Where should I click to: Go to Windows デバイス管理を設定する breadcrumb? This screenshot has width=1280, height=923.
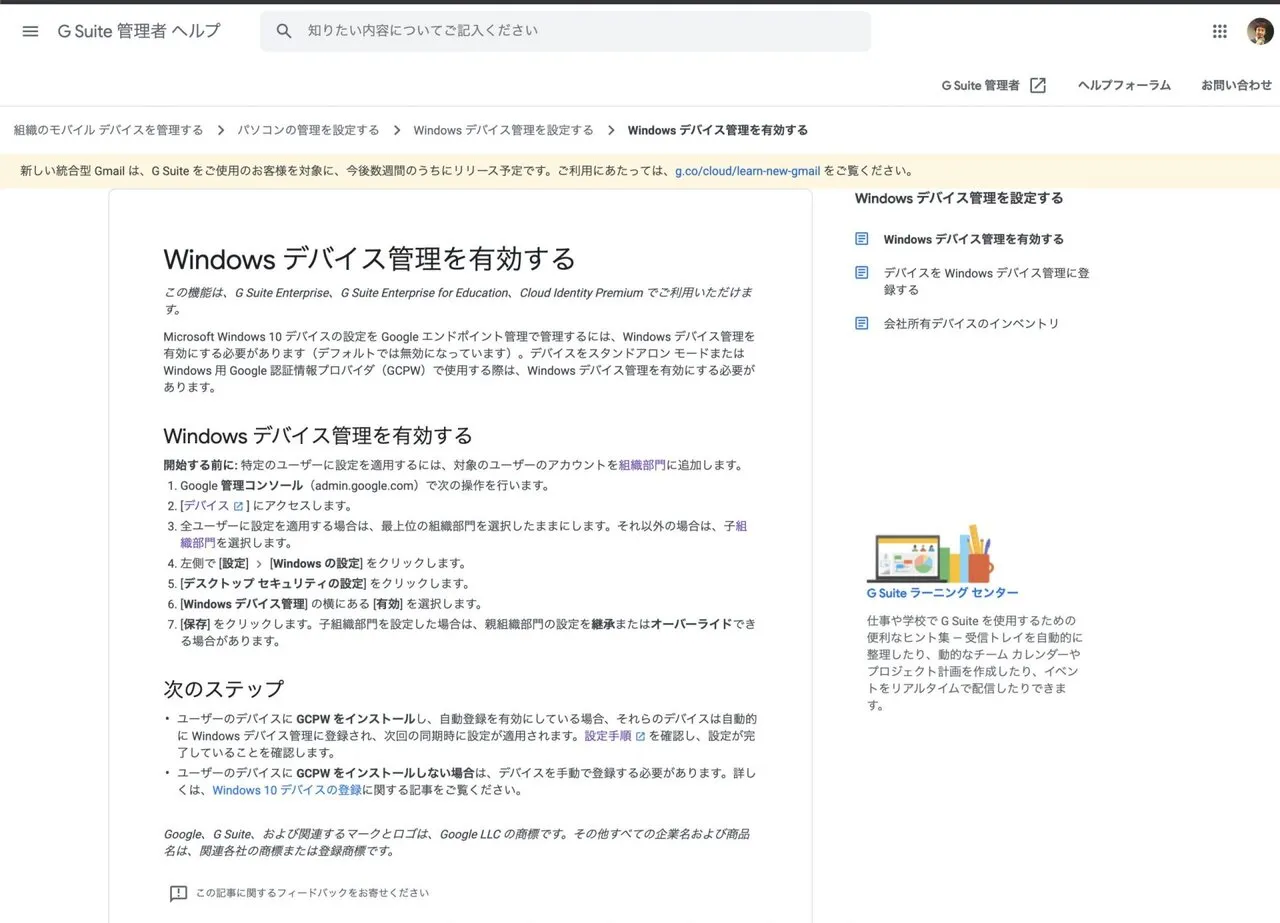click(503, 130)
